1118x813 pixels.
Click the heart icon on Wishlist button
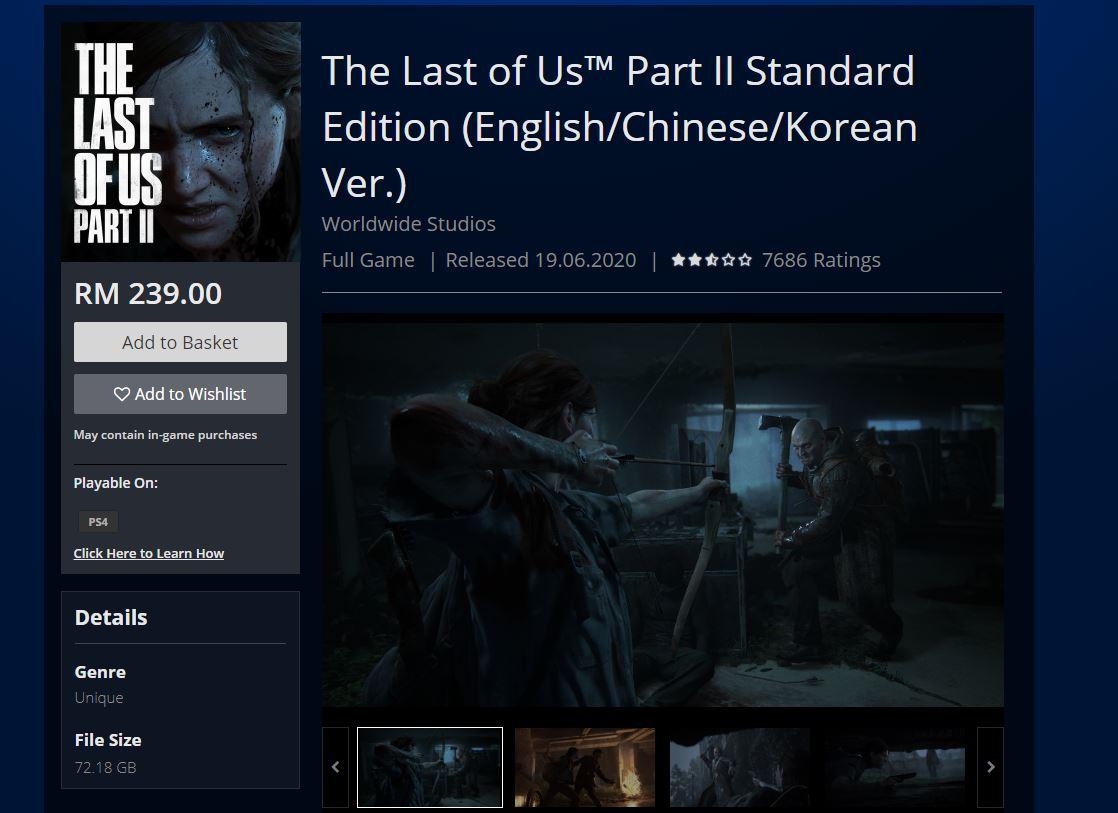click(122, 394)
